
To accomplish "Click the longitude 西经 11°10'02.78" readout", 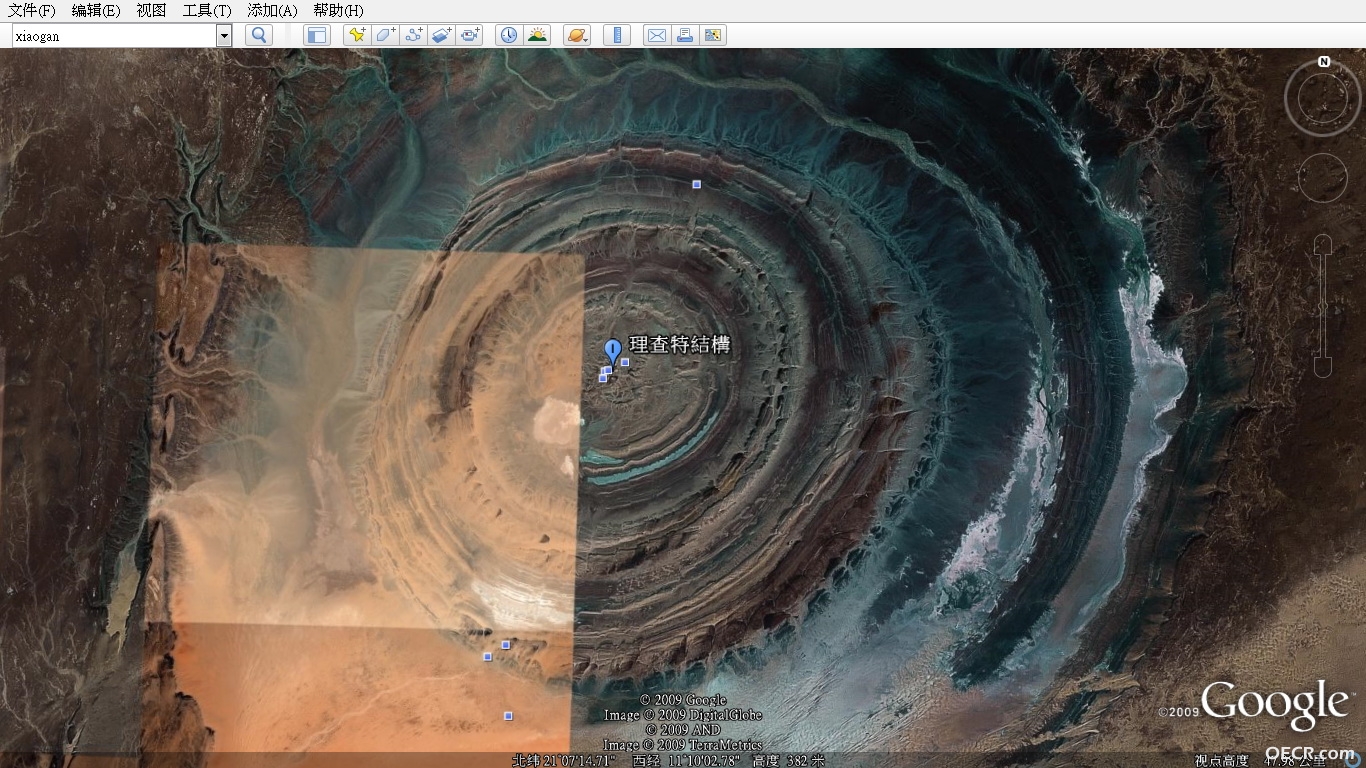I will click(687, 760).
